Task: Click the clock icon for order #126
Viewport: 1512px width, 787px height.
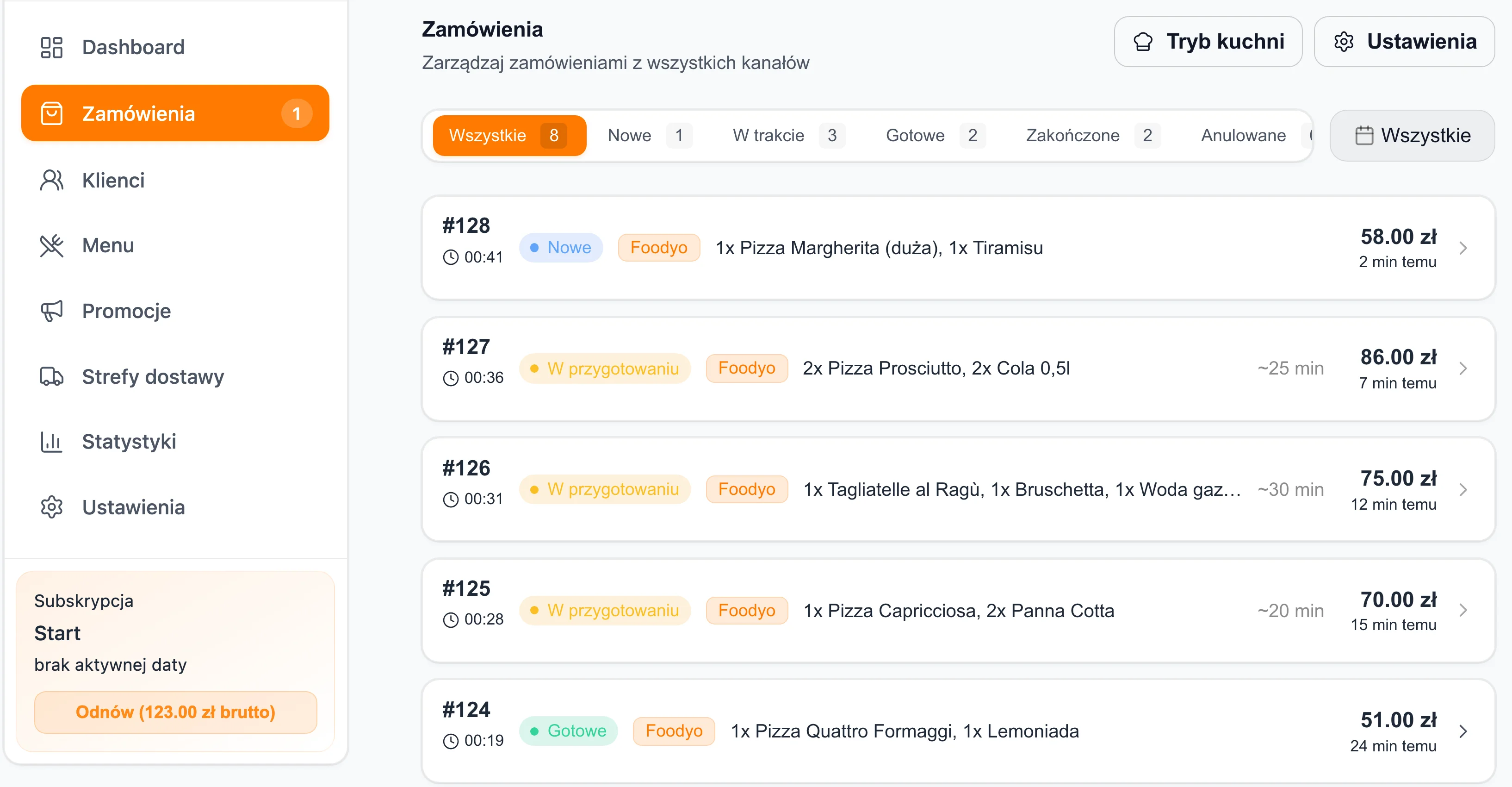Action: click(450, 499)
